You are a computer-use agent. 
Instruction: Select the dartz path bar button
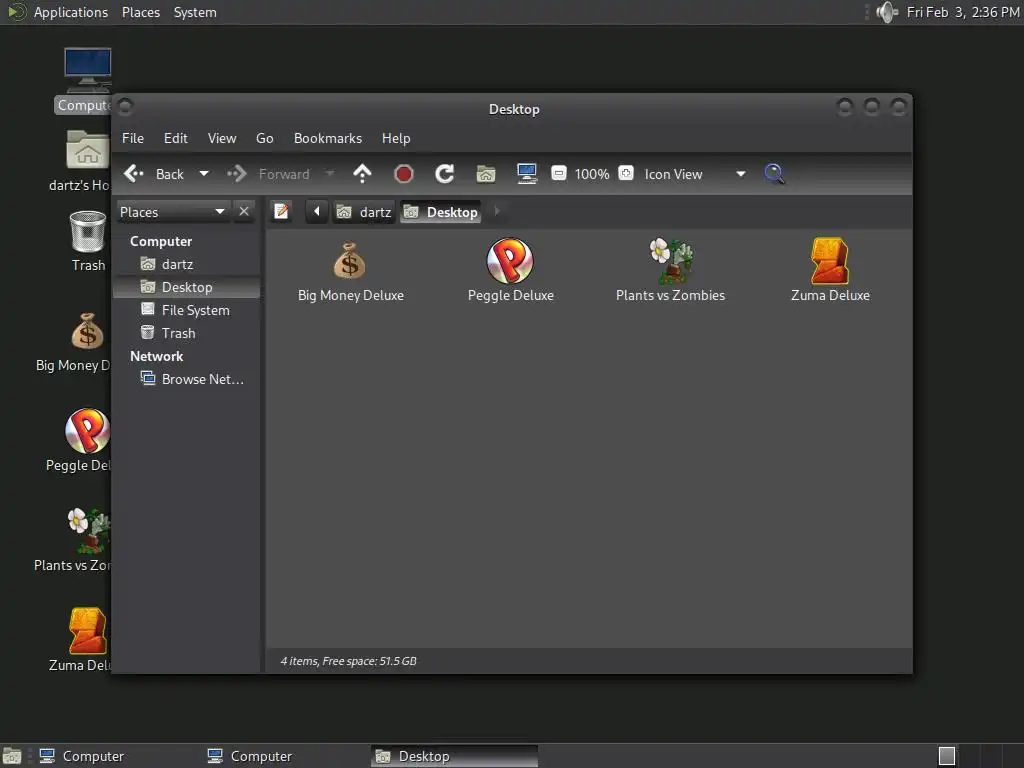[364, 212]
